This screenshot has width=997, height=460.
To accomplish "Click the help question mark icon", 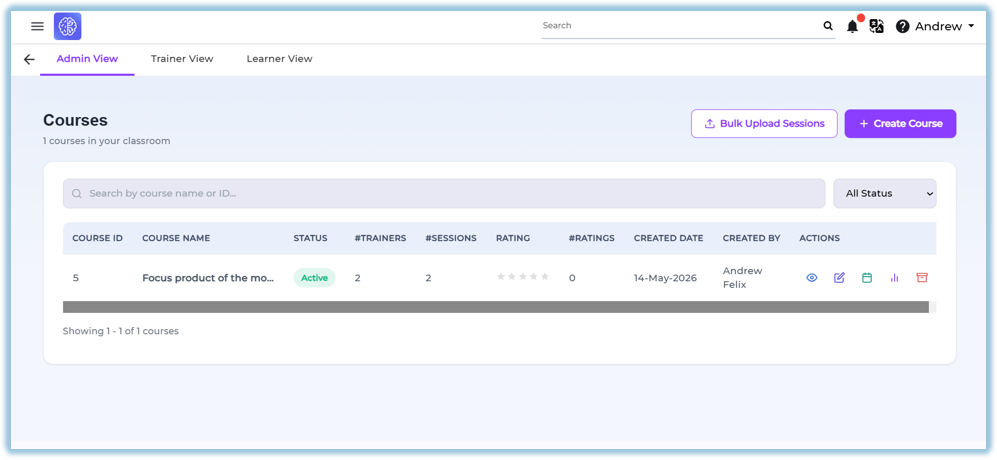I will coord(902,27).
